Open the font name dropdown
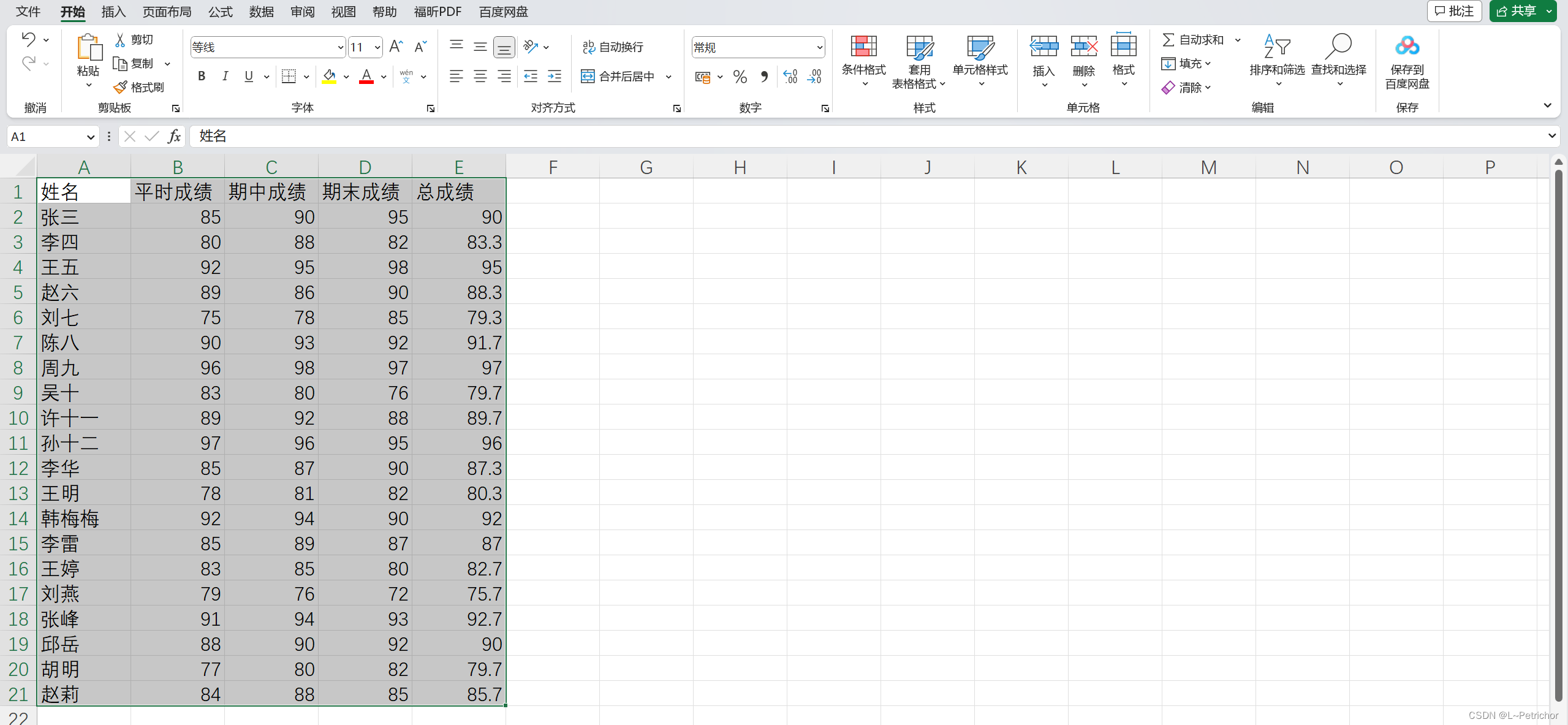Screen dimensions: 1568x725 pyautogui.click(x=341, y=47)
